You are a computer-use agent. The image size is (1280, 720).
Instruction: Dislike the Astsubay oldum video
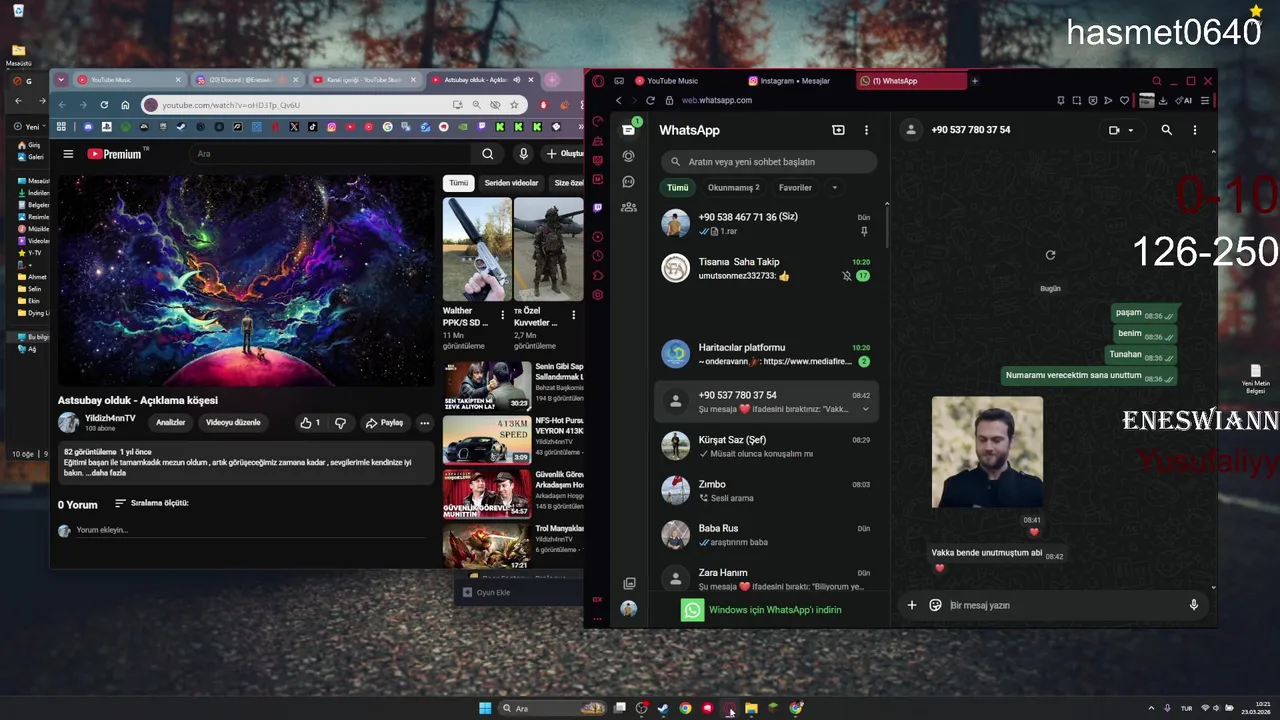coord(340,423)
